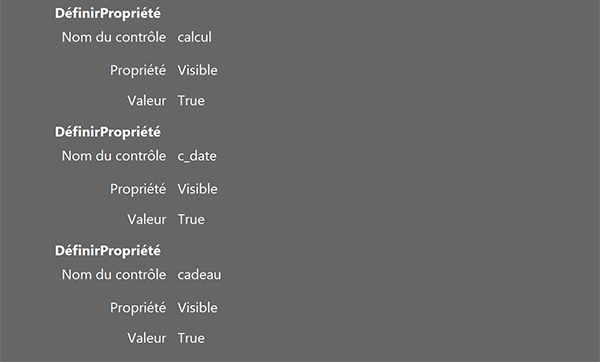Click the Visible property value under c_date
600x362 pixels.
point(197,189)
